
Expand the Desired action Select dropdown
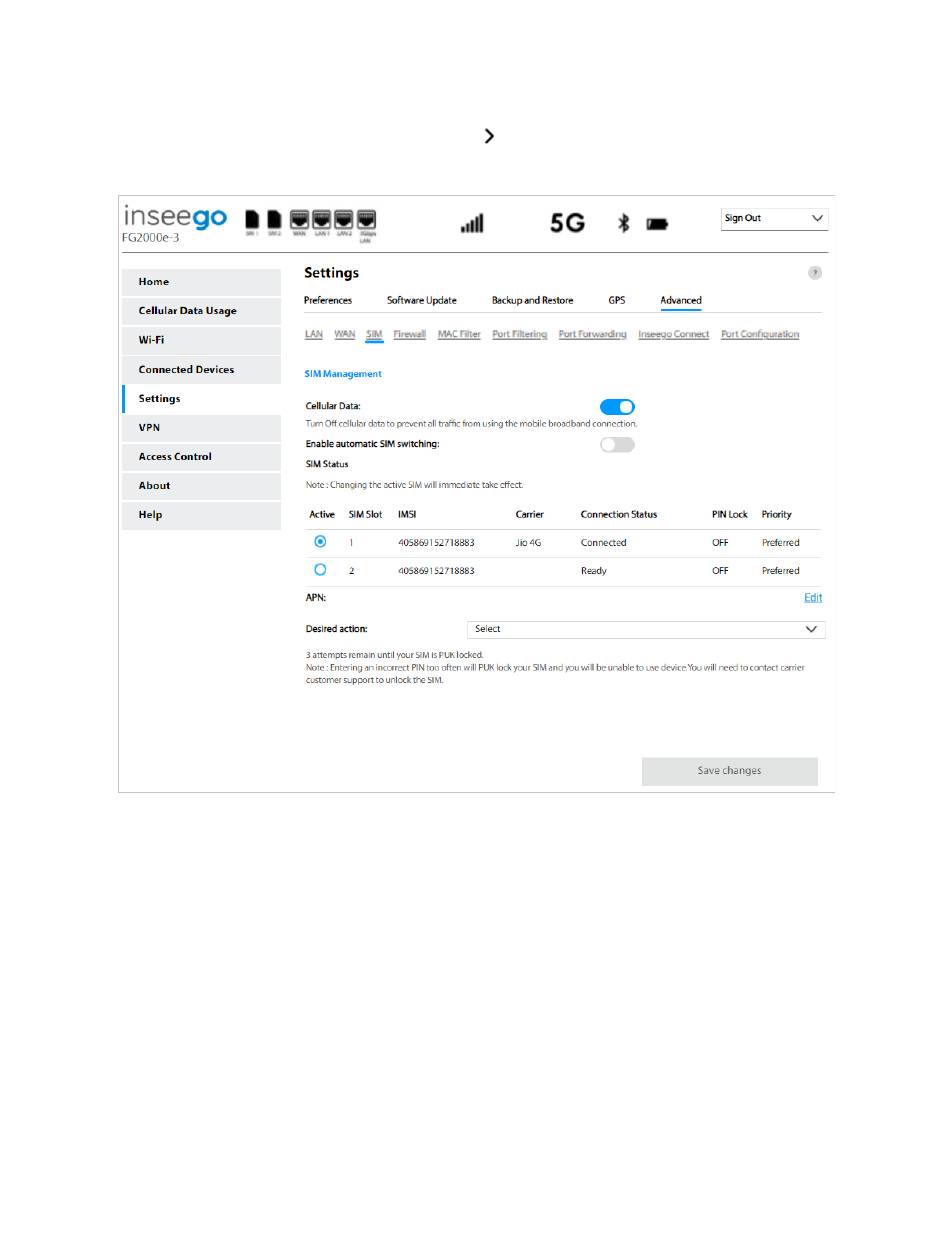tap(646, 629)
